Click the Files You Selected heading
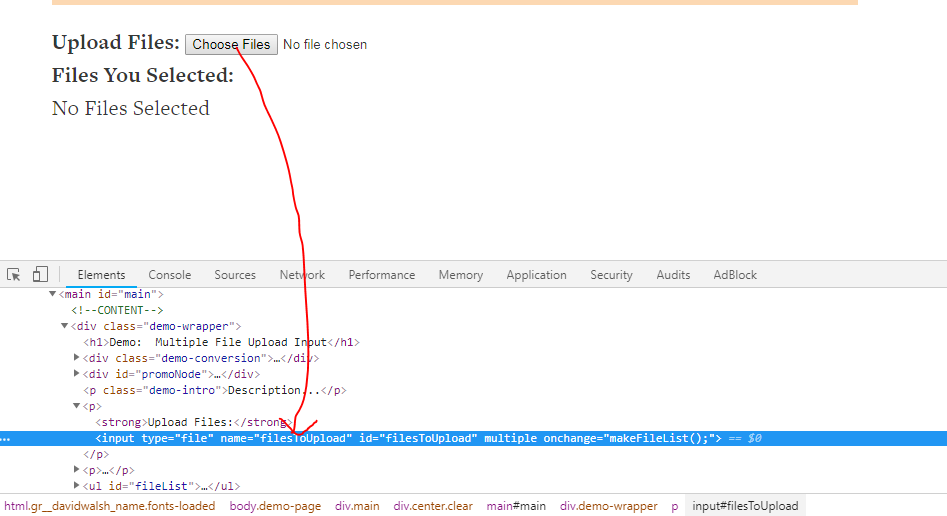The height and width of the screenshot is (516, 947). [143, 76]
